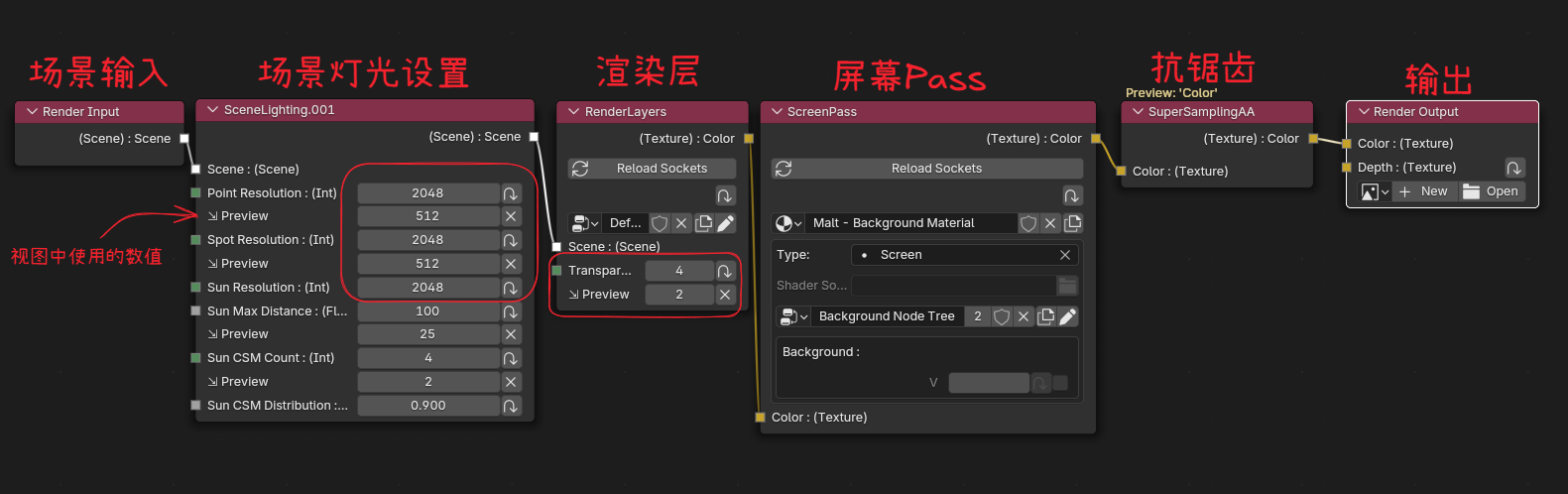Edit the Background Node Tree with pencil icon

click(1067, 316)
